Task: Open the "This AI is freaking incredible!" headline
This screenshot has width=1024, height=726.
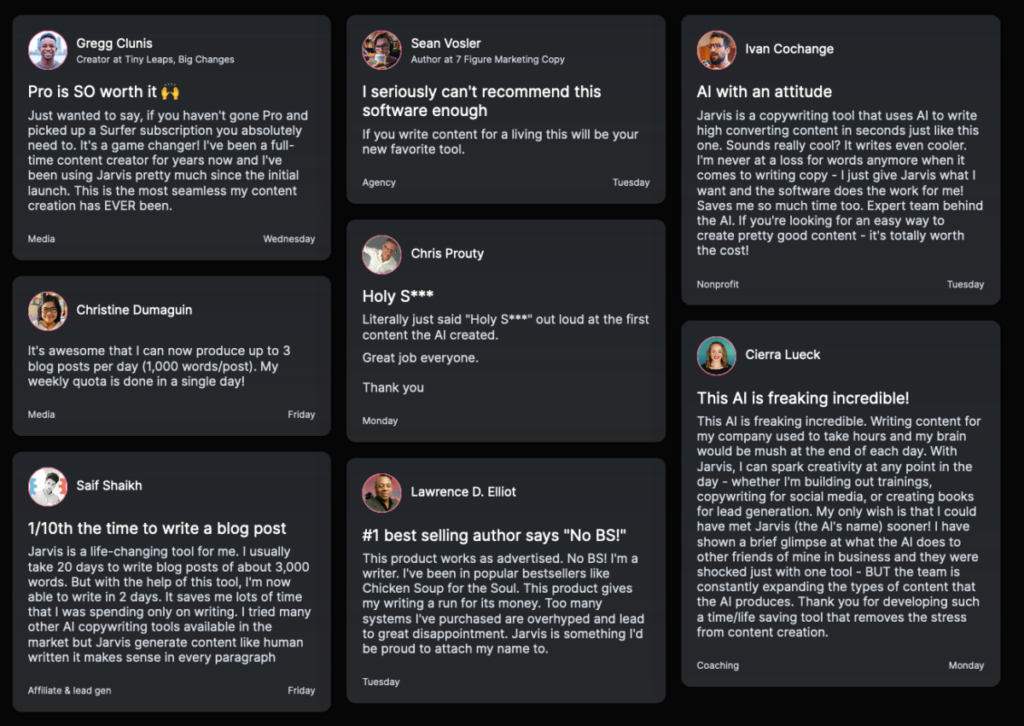Action: coord(803,398)
